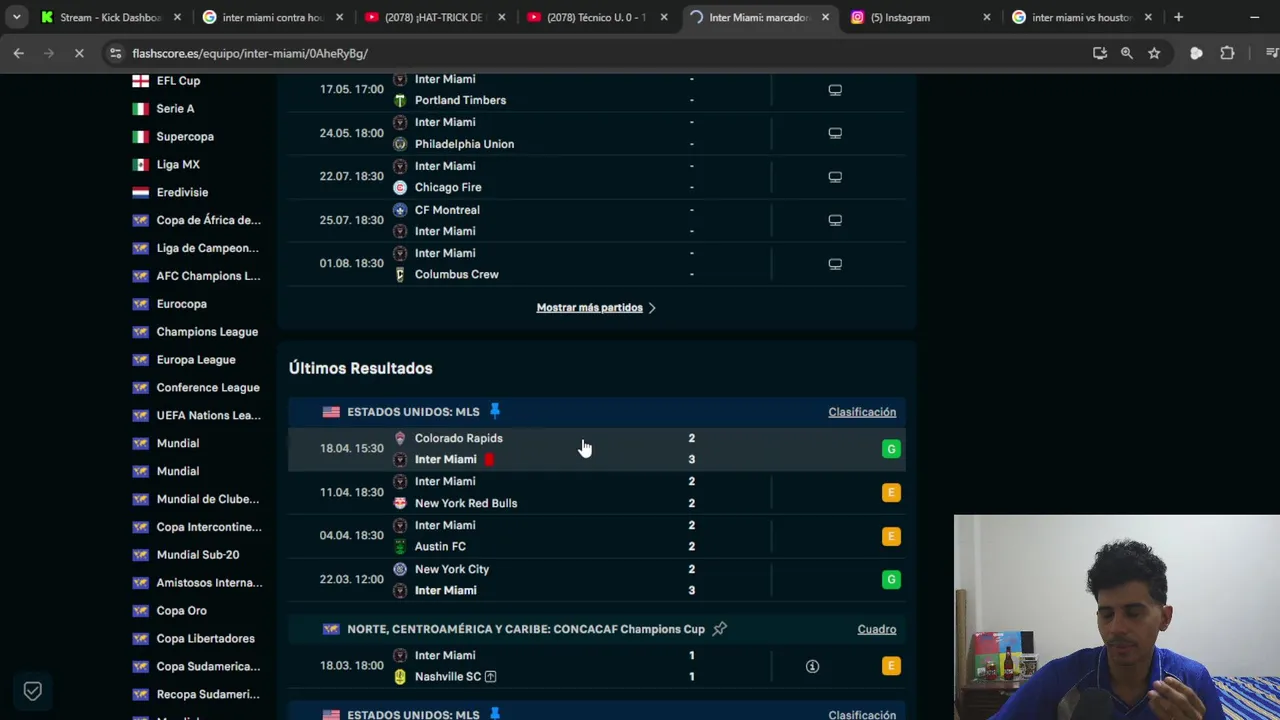Click the shield privacy icon at bottom left
Viewport: 1280px width, 720px height.
(33, 691)
